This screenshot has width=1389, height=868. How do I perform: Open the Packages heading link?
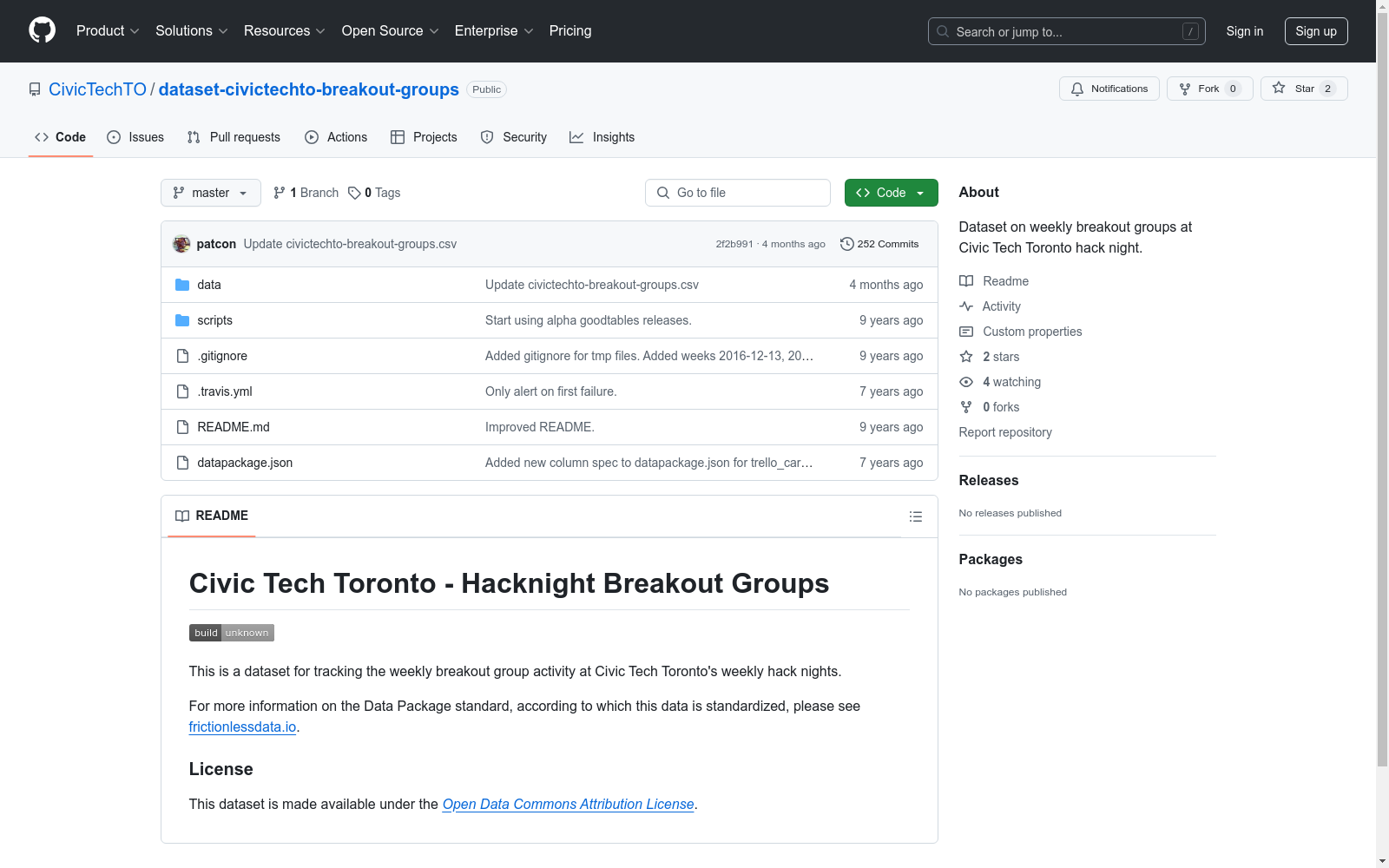[x=991, y=560]
